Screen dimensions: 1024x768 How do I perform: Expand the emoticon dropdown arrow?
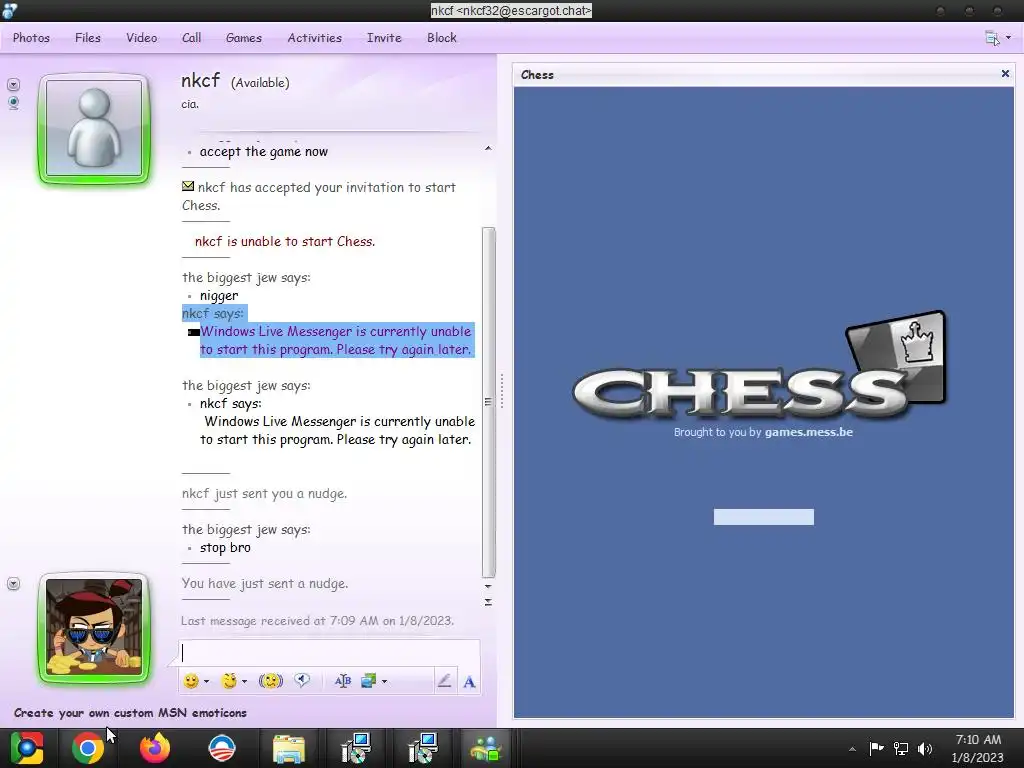pyautogui.click(x=206, y=681)
